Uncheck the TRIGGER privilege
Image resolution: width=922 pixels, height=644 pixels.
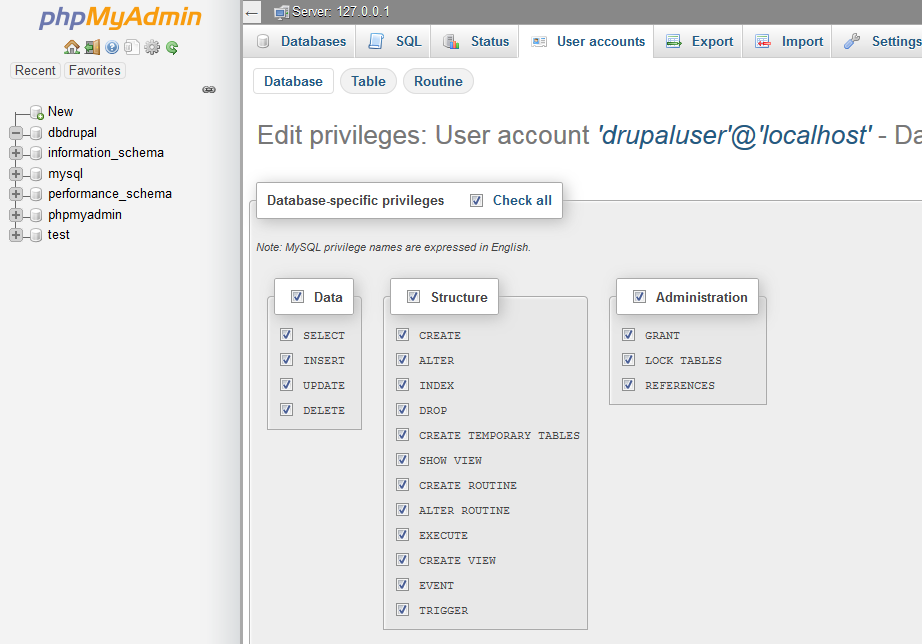point(402,609)
